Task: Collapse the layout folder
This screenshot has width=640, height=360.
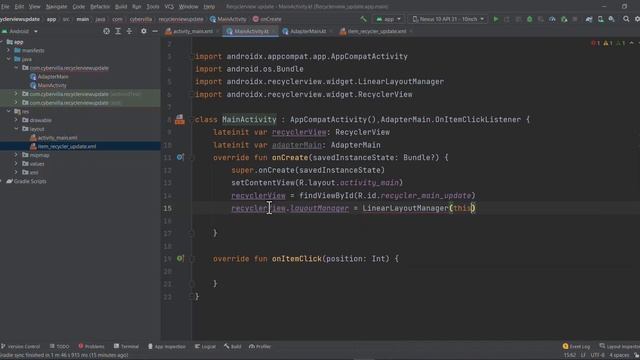Action: [16, 129]
